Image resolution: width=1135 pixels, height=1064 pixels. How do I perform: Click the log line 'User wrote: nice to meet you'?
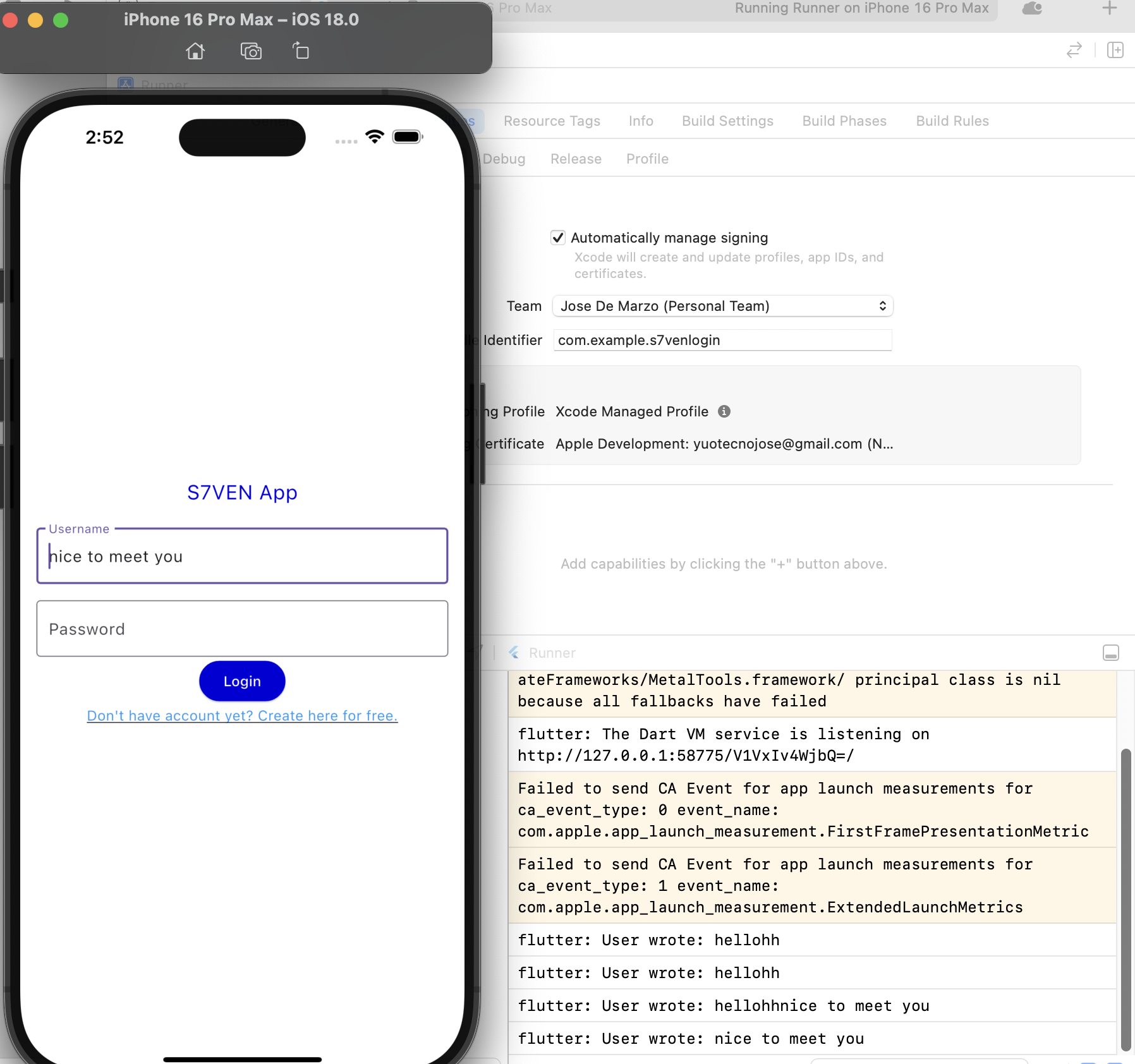click(x=812, y=1039)
